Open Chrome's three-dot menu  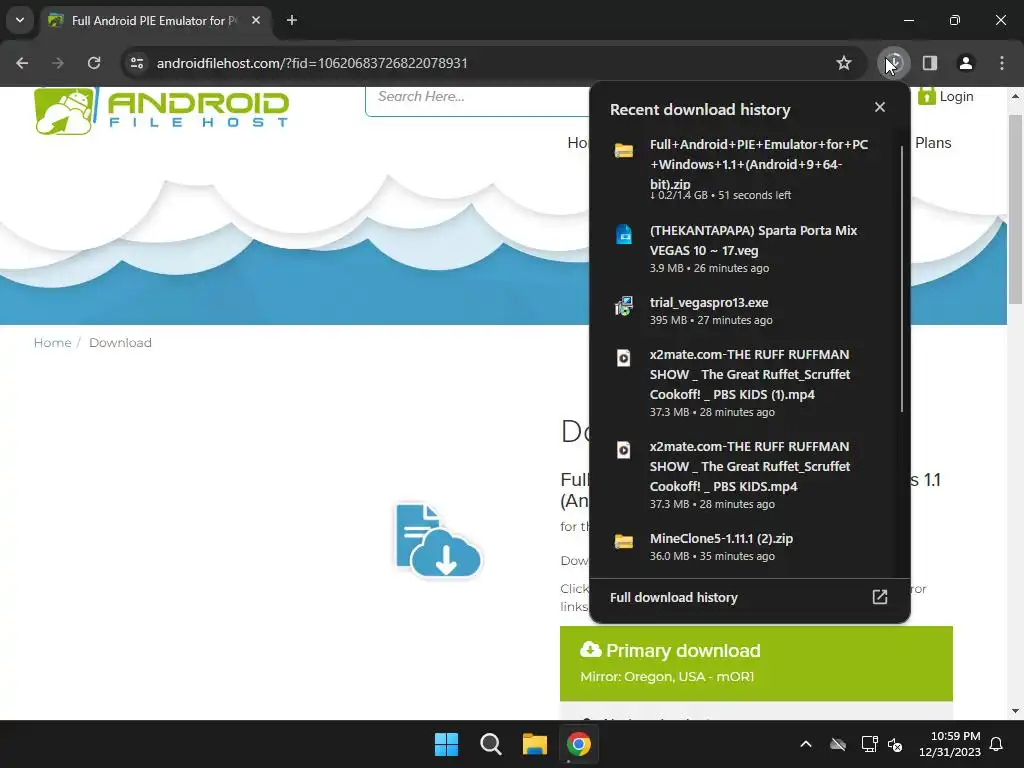(x=1002, y=63)
